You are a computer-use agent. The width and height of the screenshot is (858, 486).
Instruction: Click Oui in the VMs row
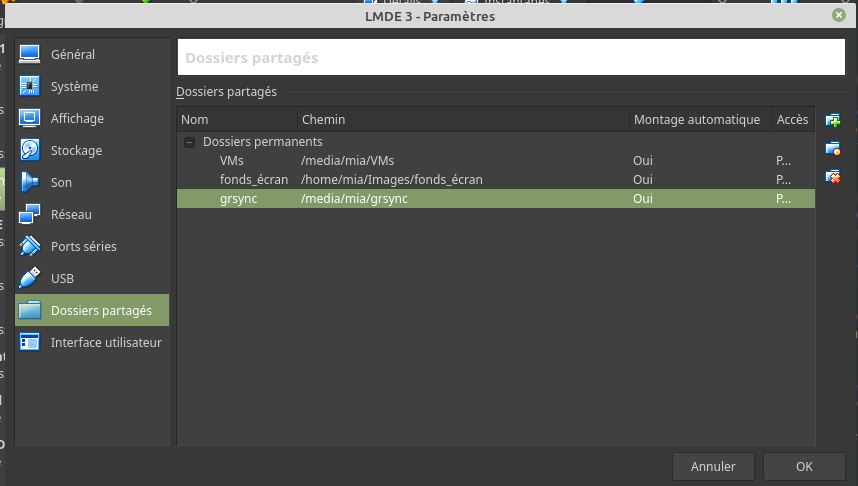pos(643,161)
